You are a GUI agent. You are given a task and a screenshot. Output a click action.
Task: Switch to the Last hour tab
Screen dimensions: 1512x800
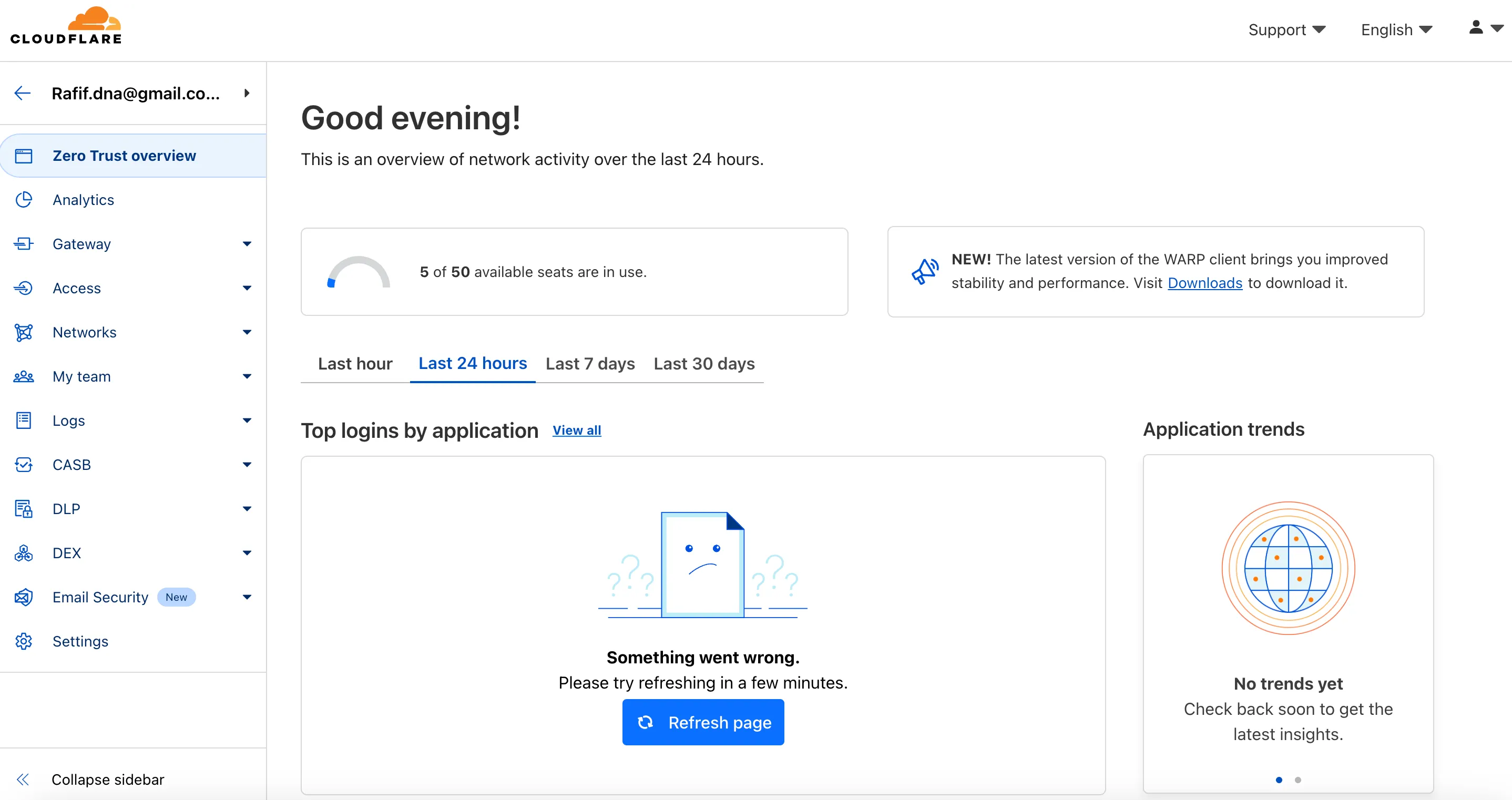point(355,364)
